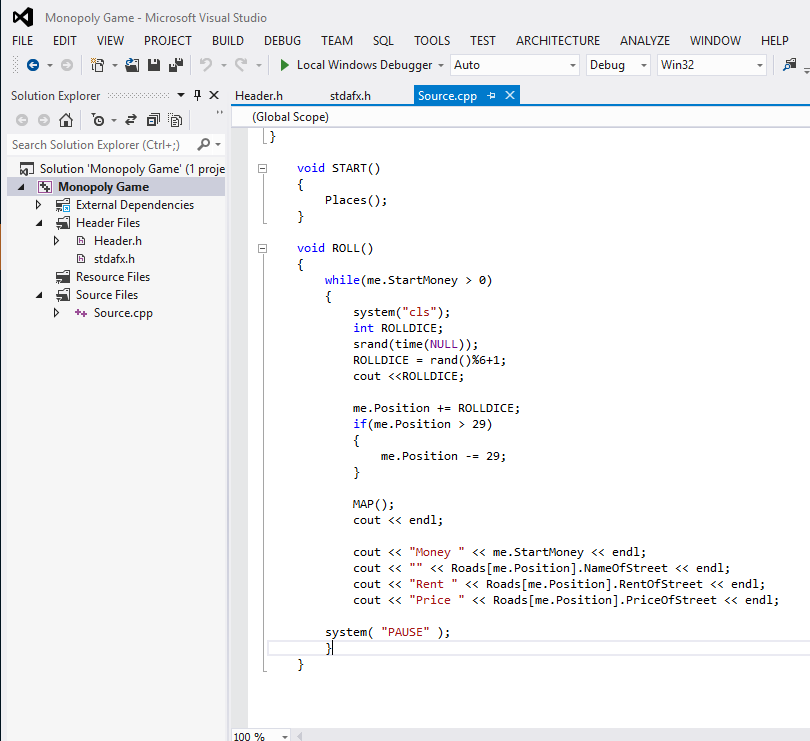Click the Find in Files toolbar icon
Viewport: 810px width, 741px height.
(789, 65)
